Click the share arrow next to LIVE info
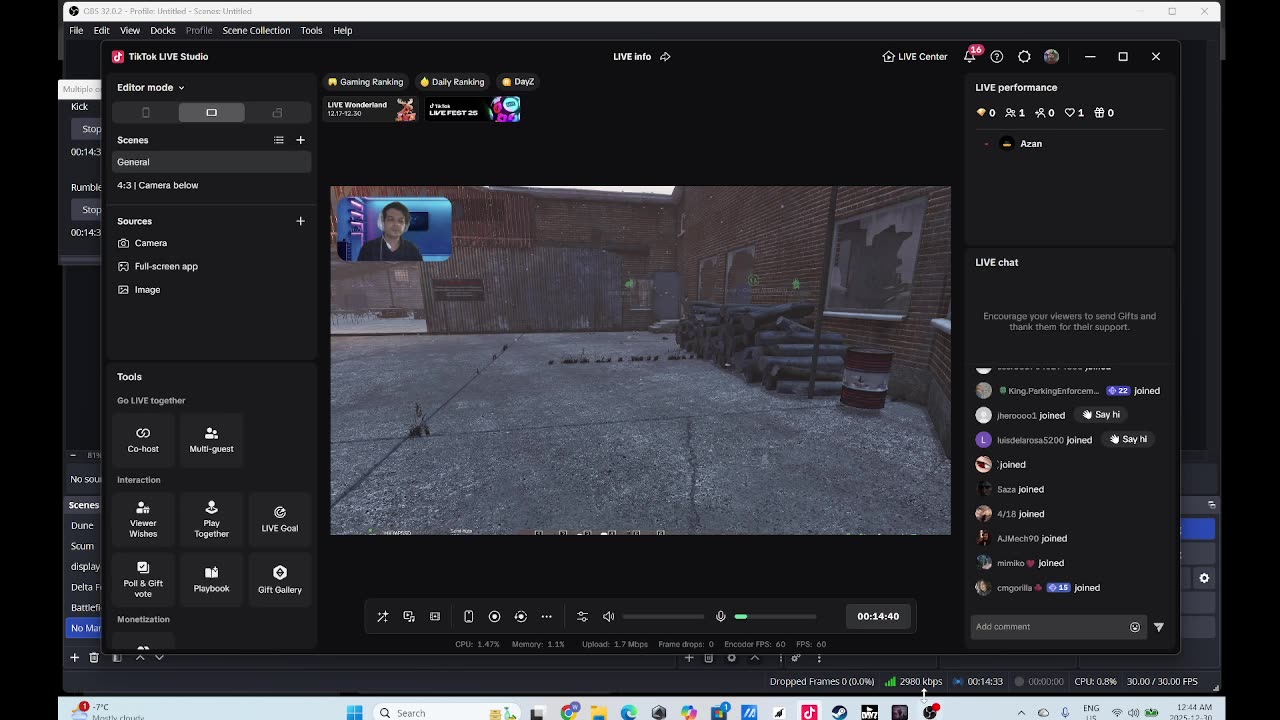This screenshot has width=1280, height=720. pyautogui.click(x=665, y=57)
